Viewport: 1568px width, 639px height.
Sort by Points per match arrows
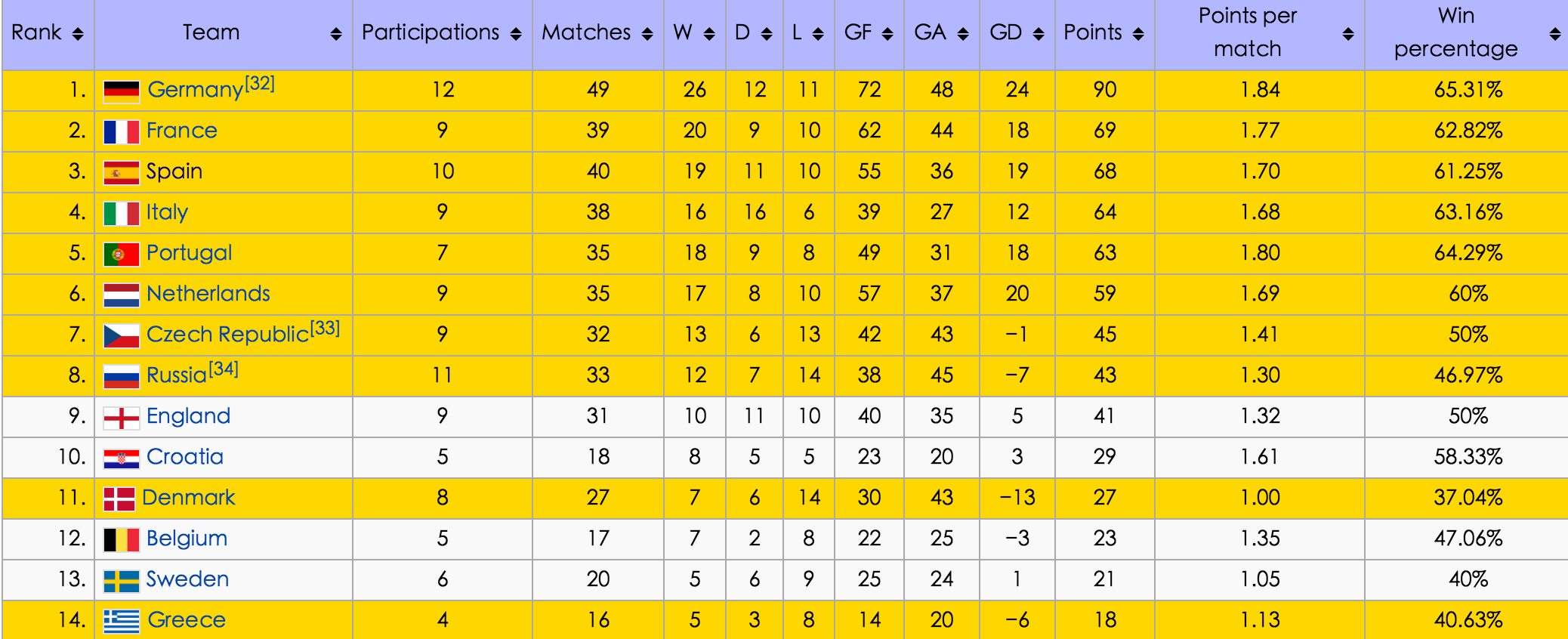pyautogui.click(x=1347, y=34)
